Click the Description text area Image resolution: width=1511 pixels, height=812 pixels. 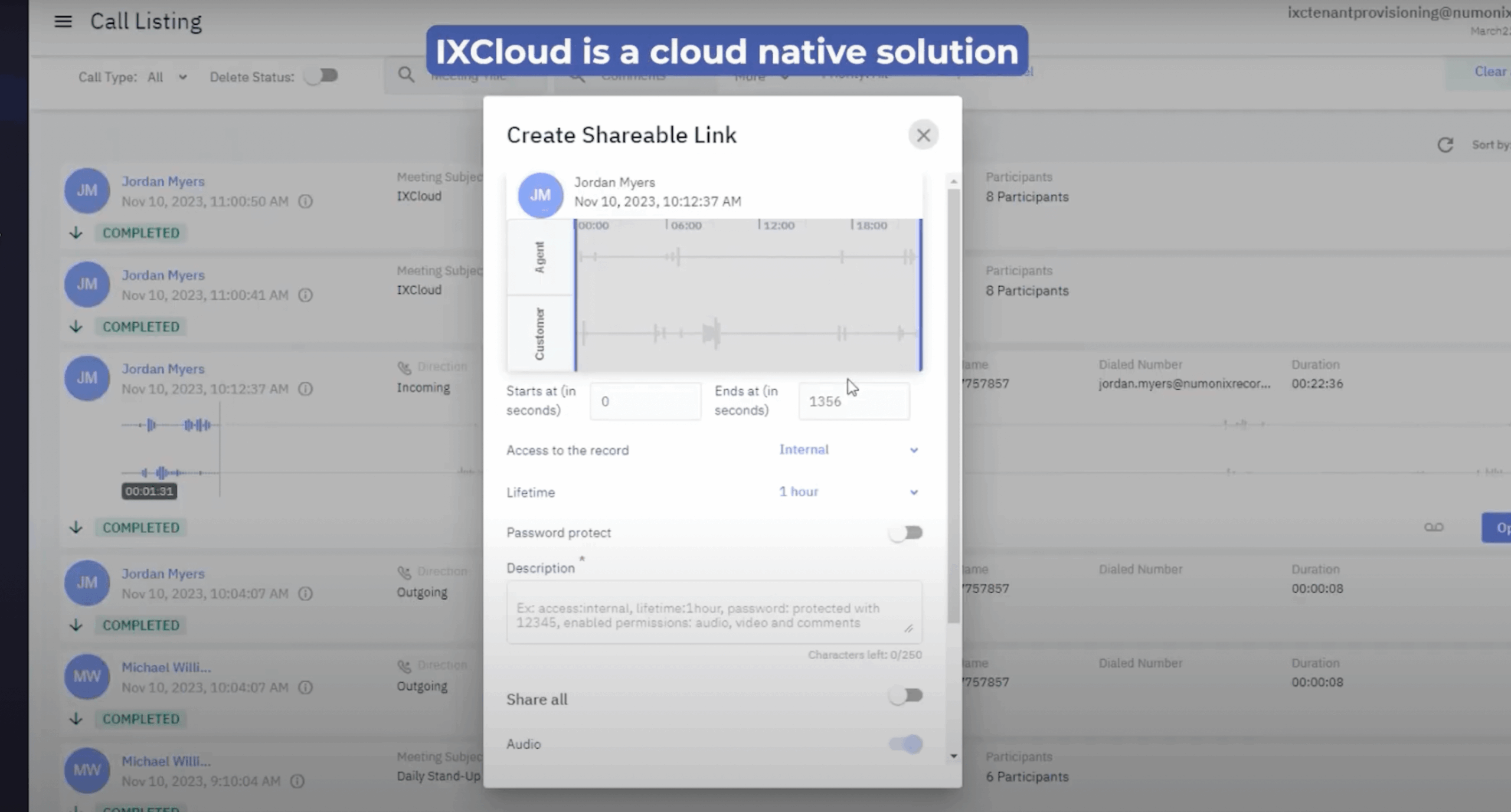point(714,612)
